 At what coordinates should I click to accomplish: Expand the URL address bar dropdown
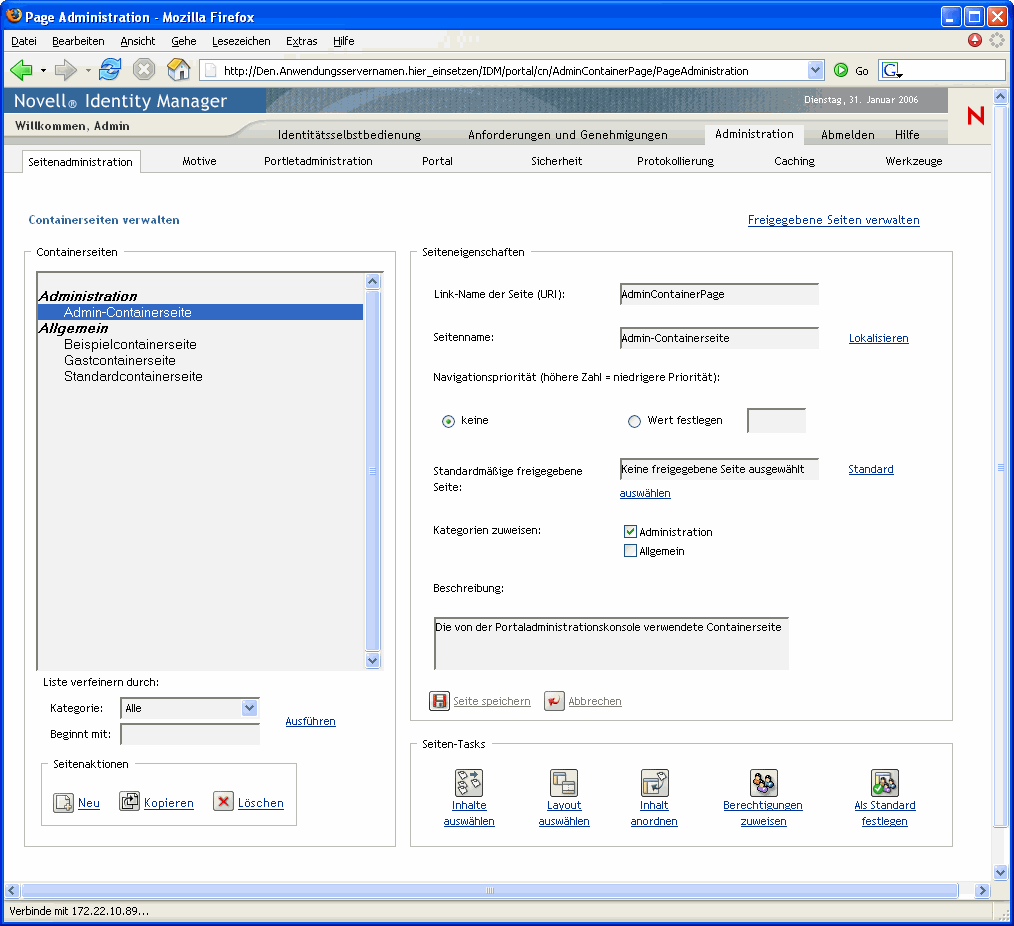tap(816, 70)
